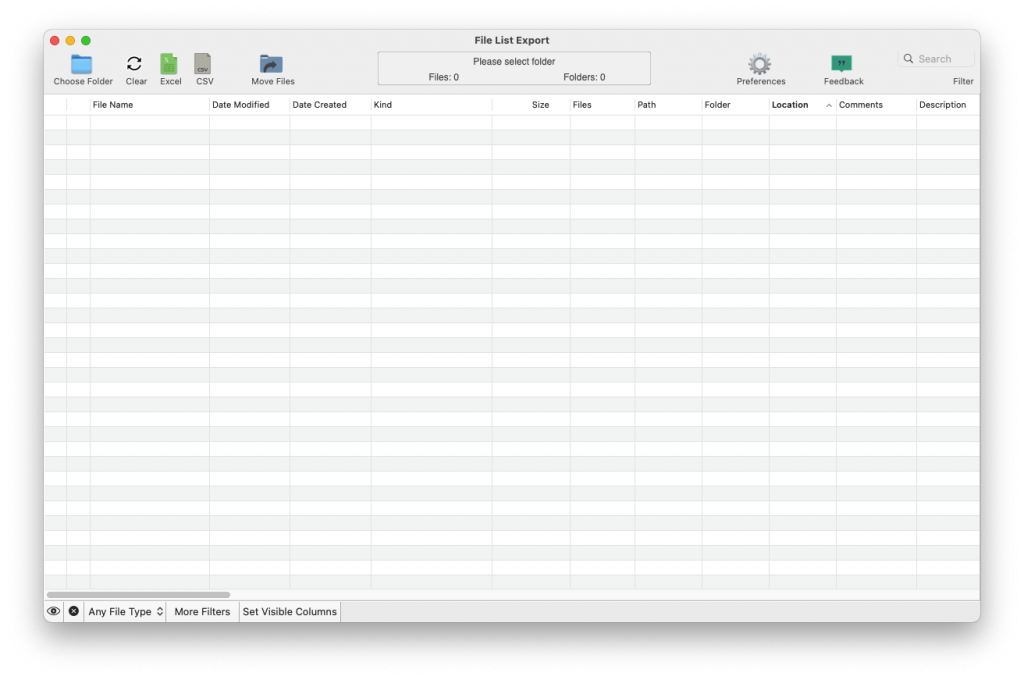Sort by File Name column
1024x680 pixels.
[x=150, y=105]
